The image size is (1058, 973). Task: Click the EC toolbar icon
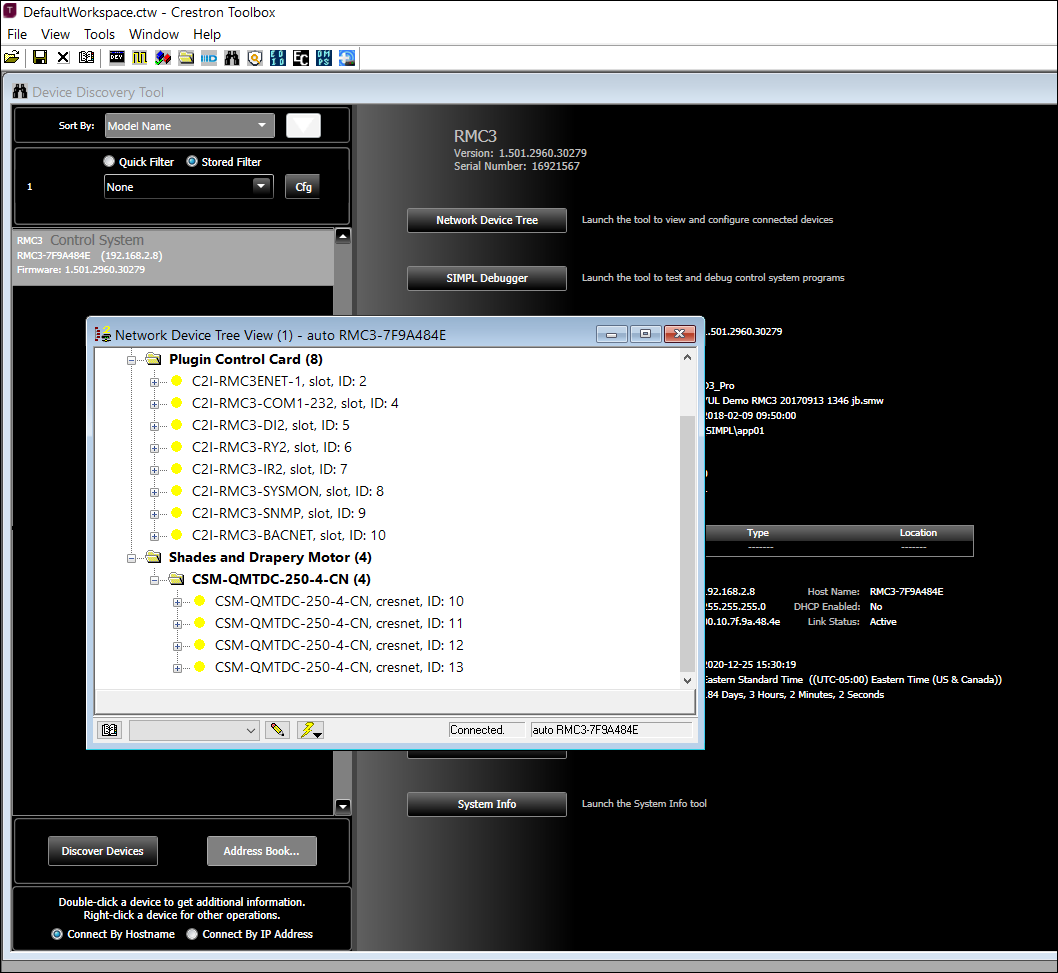[x=301, y=58]
